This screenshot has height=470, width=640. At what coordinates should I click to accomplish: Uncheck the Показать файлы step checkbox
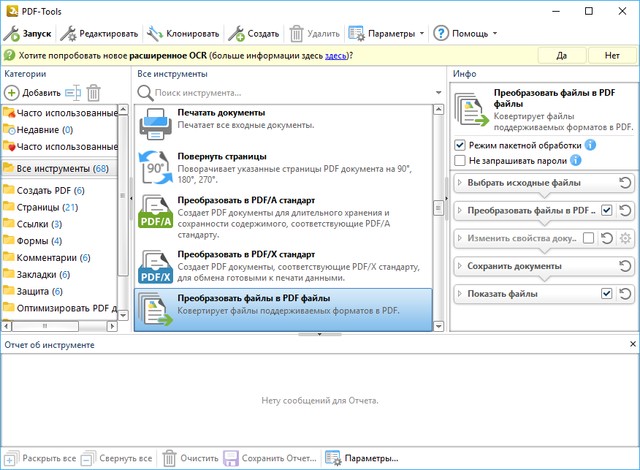pos(606,294)
